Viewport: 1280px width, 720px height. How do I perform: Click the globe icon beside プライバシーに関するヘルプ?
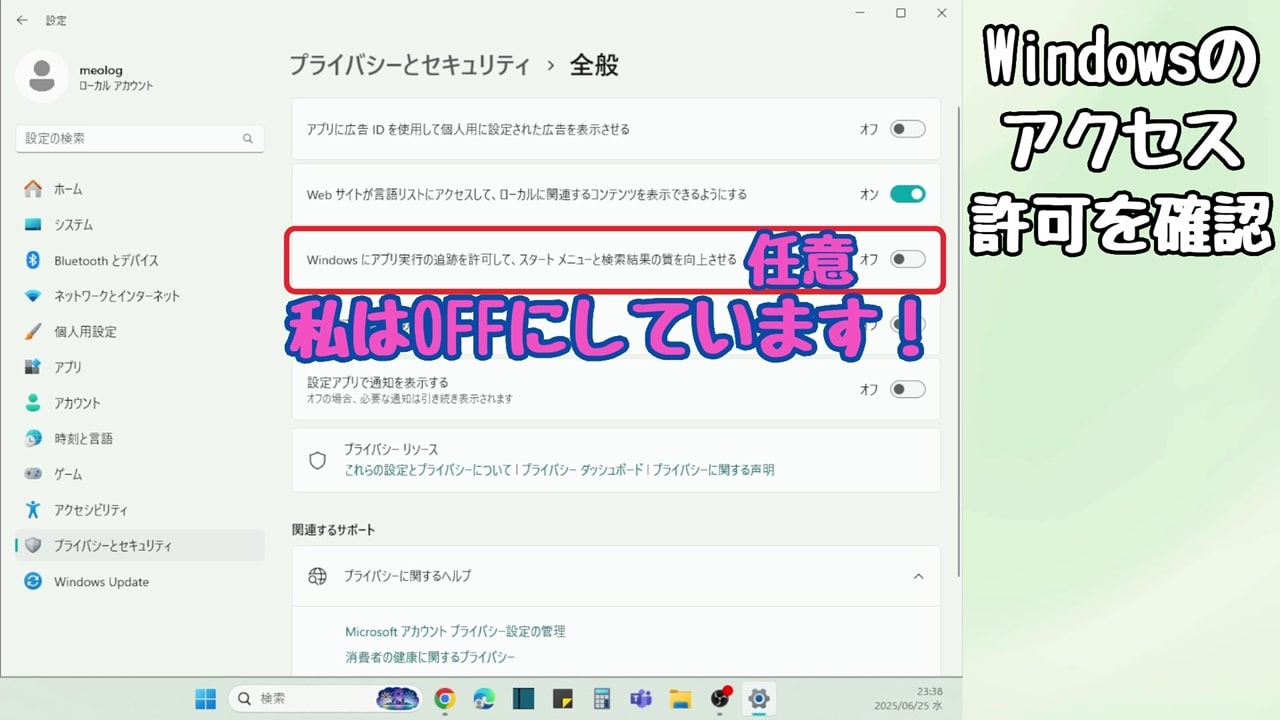[318, 576]
